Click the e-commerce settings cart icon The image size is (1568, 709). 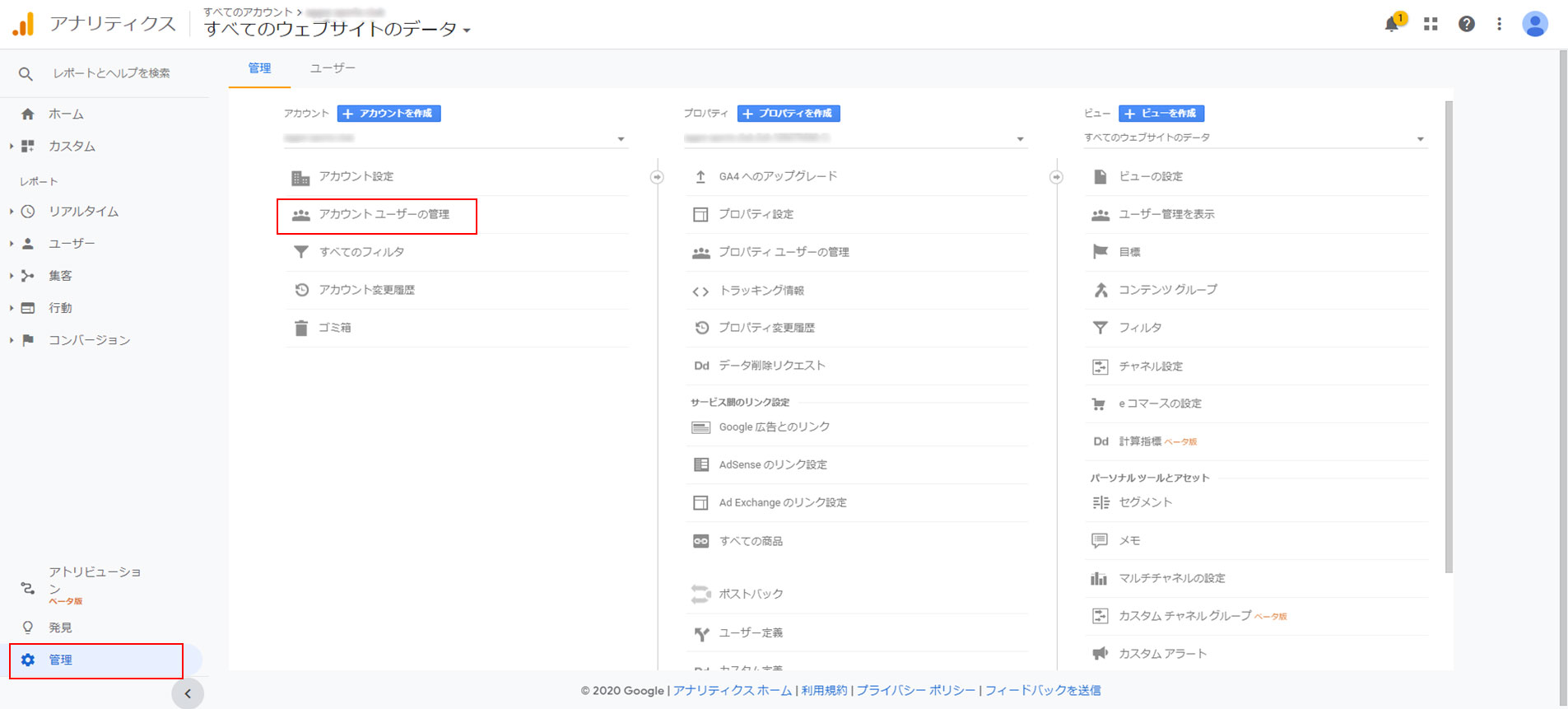(x=1099, y=403)
